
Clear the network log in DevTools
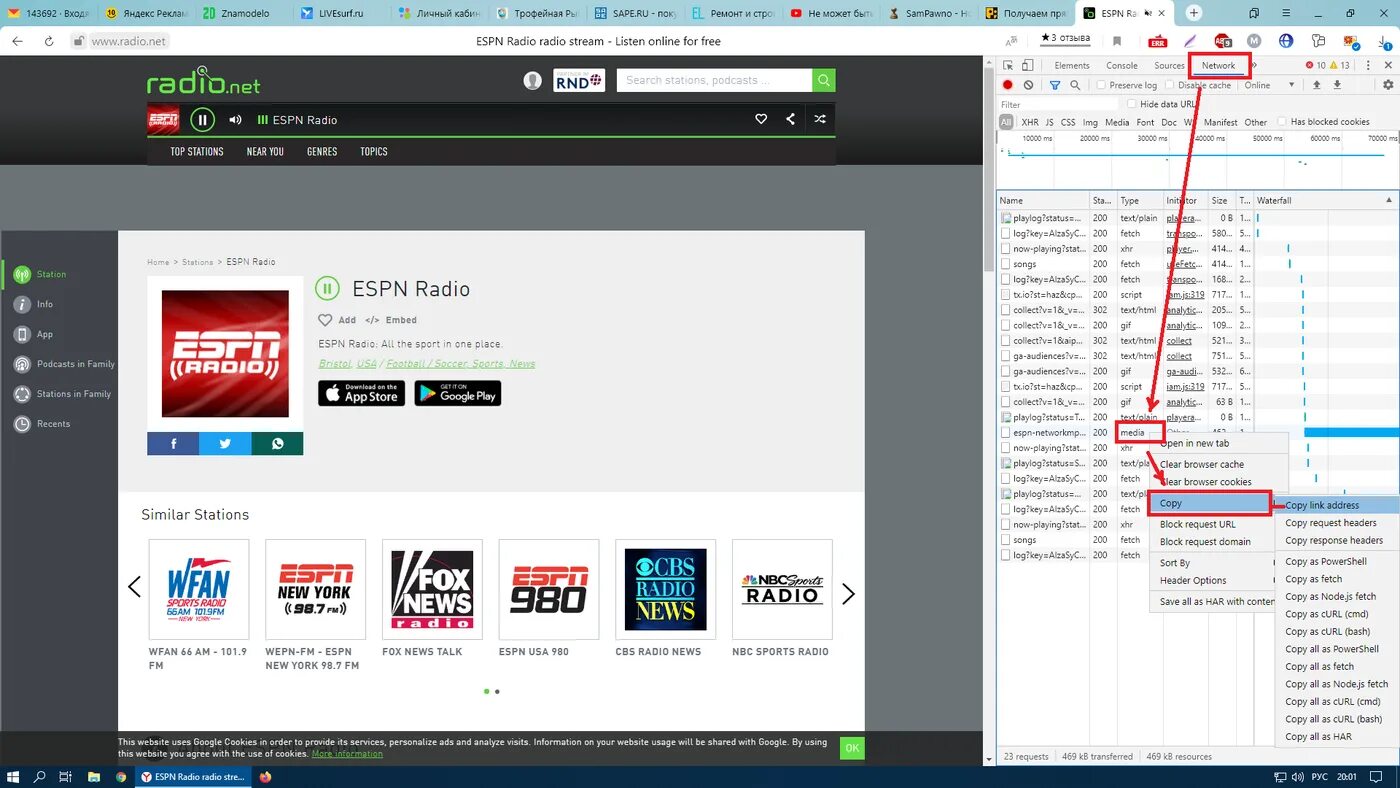[1028, 85]
